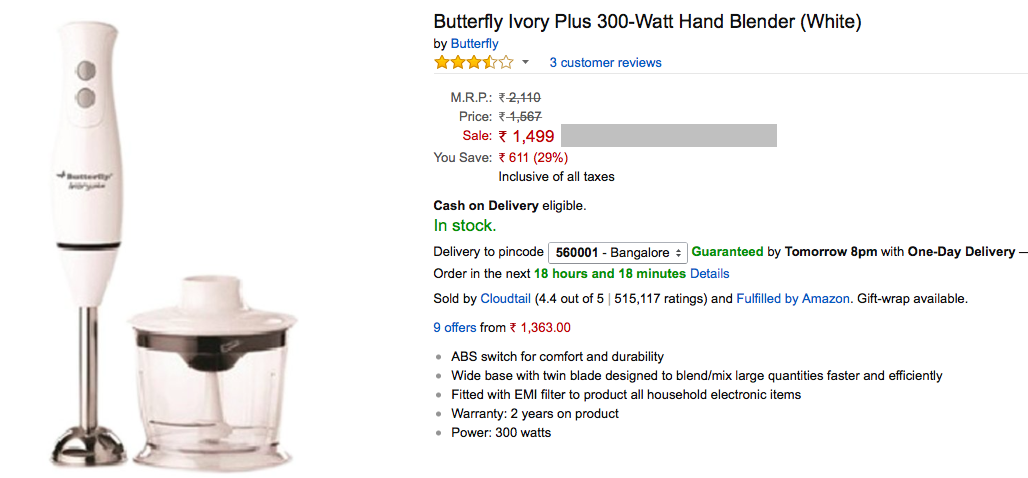Image resolution: width=1028 pixels, height=478 pixels.
Task: Click the green Guaranteed delivery text
Action: click(727, 252)
